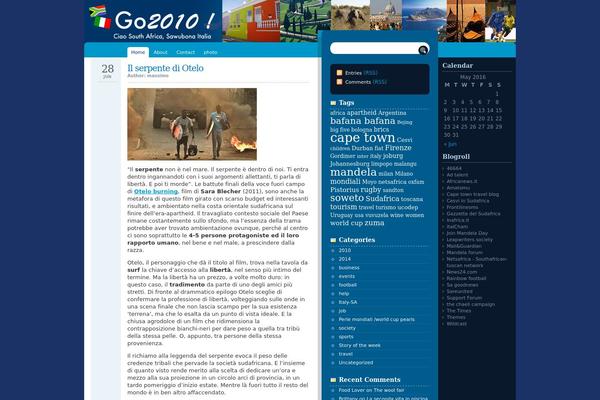Select the rugby tag

coord(371,190)
